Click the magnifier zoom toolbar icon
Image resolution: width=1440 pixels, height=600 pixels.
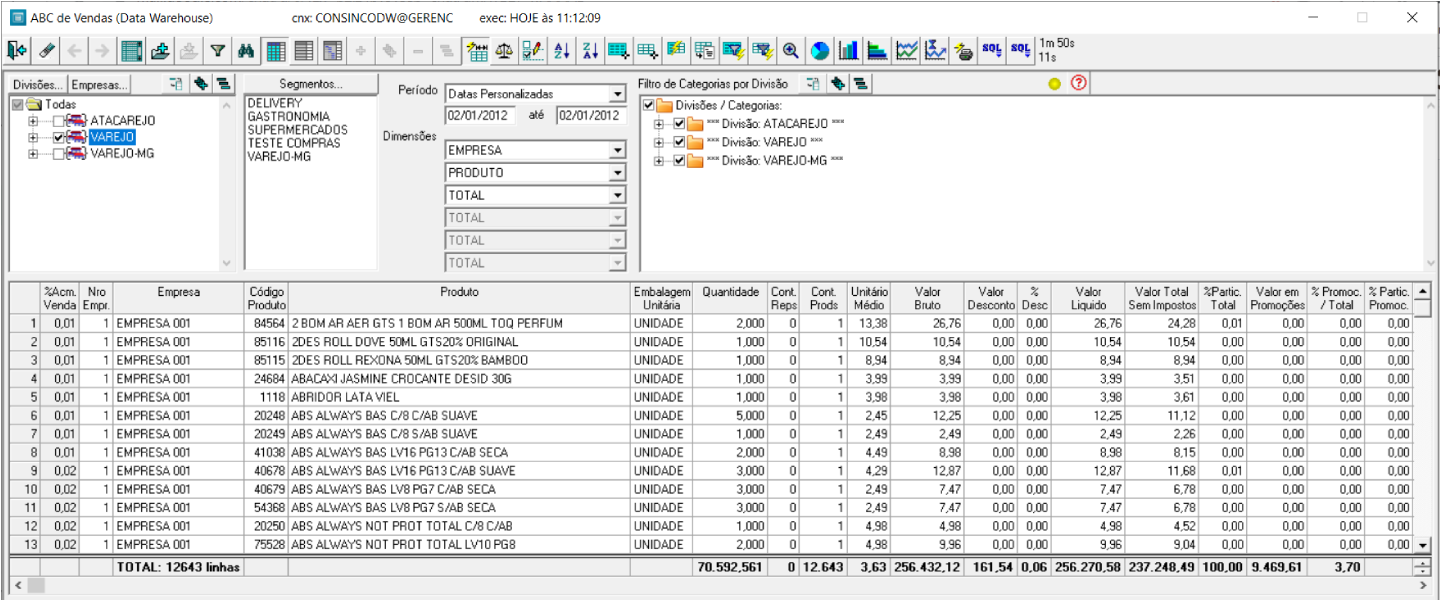tap(791, 50)
